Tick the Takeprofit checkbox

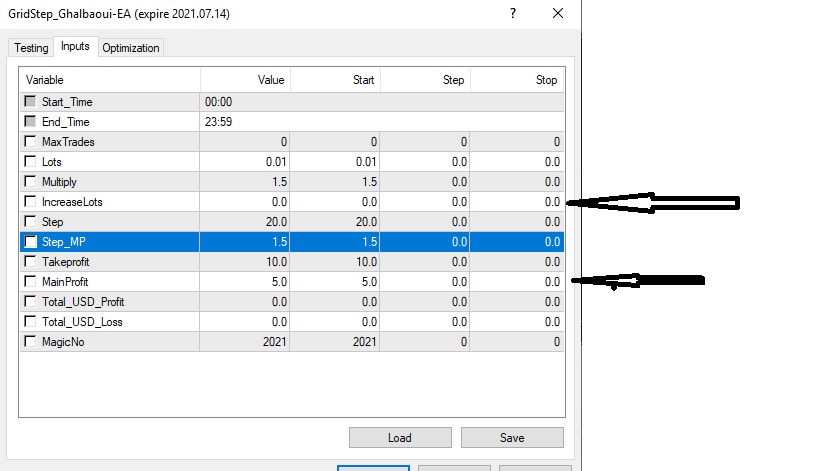[31, 262]
